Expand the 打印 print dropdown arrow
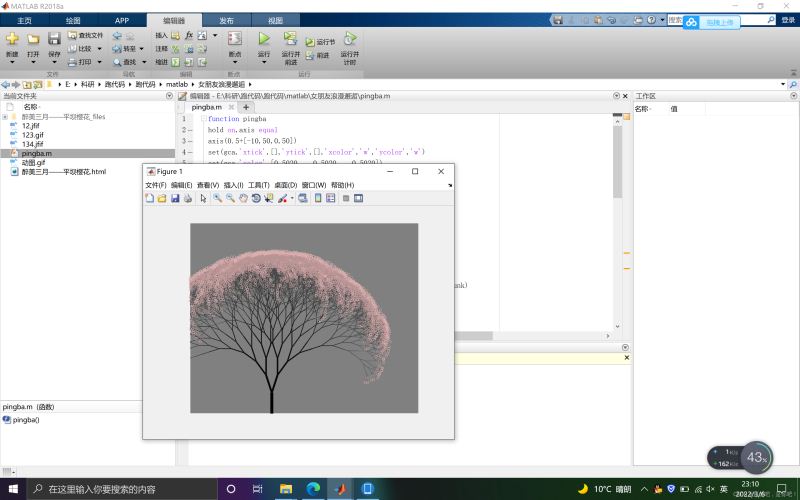The image size is (800, 500). tap(99, 62)
